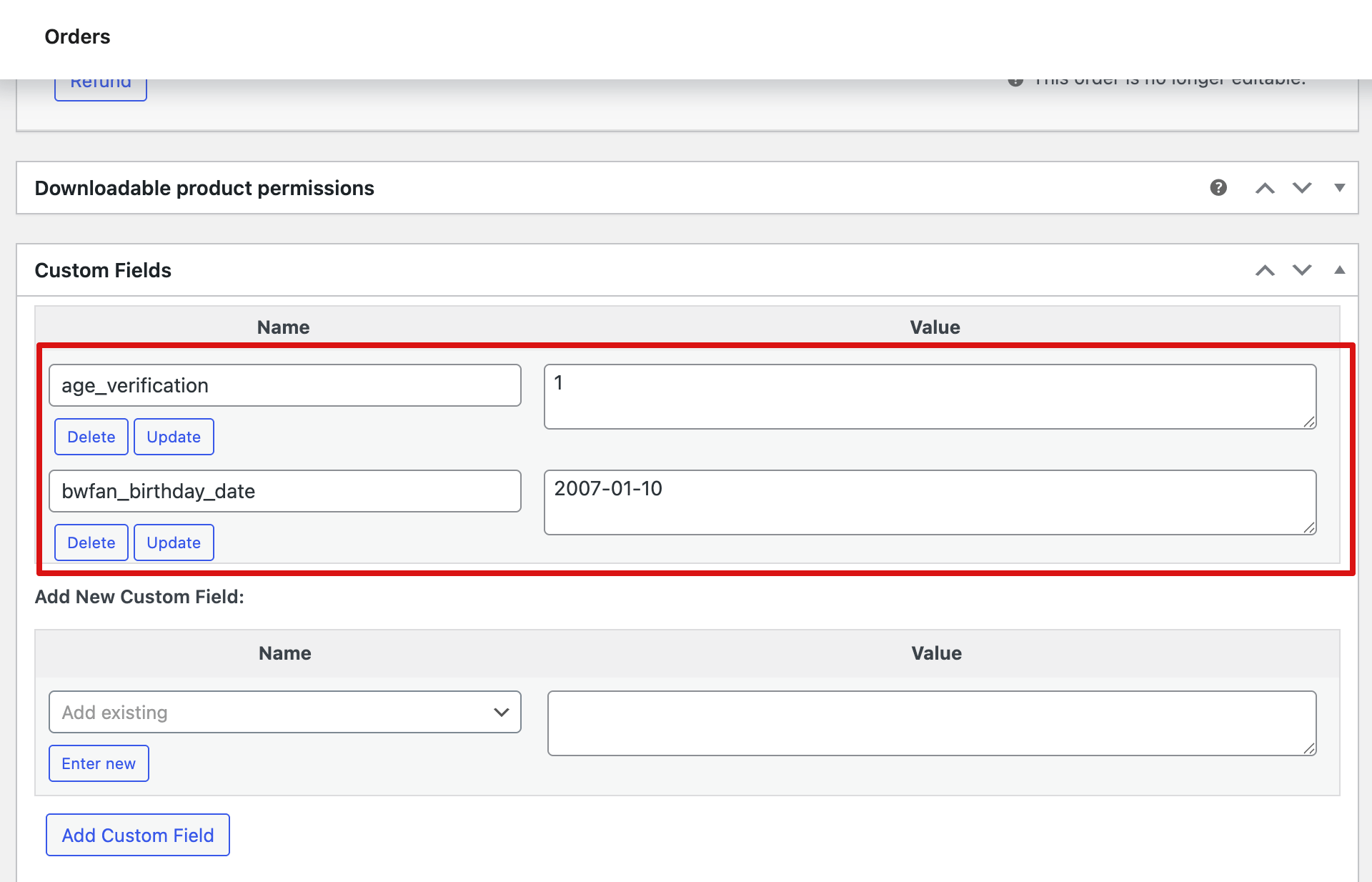
Task: Click the bwfan_birthday_date name input
Action: [x=284, y=491]
